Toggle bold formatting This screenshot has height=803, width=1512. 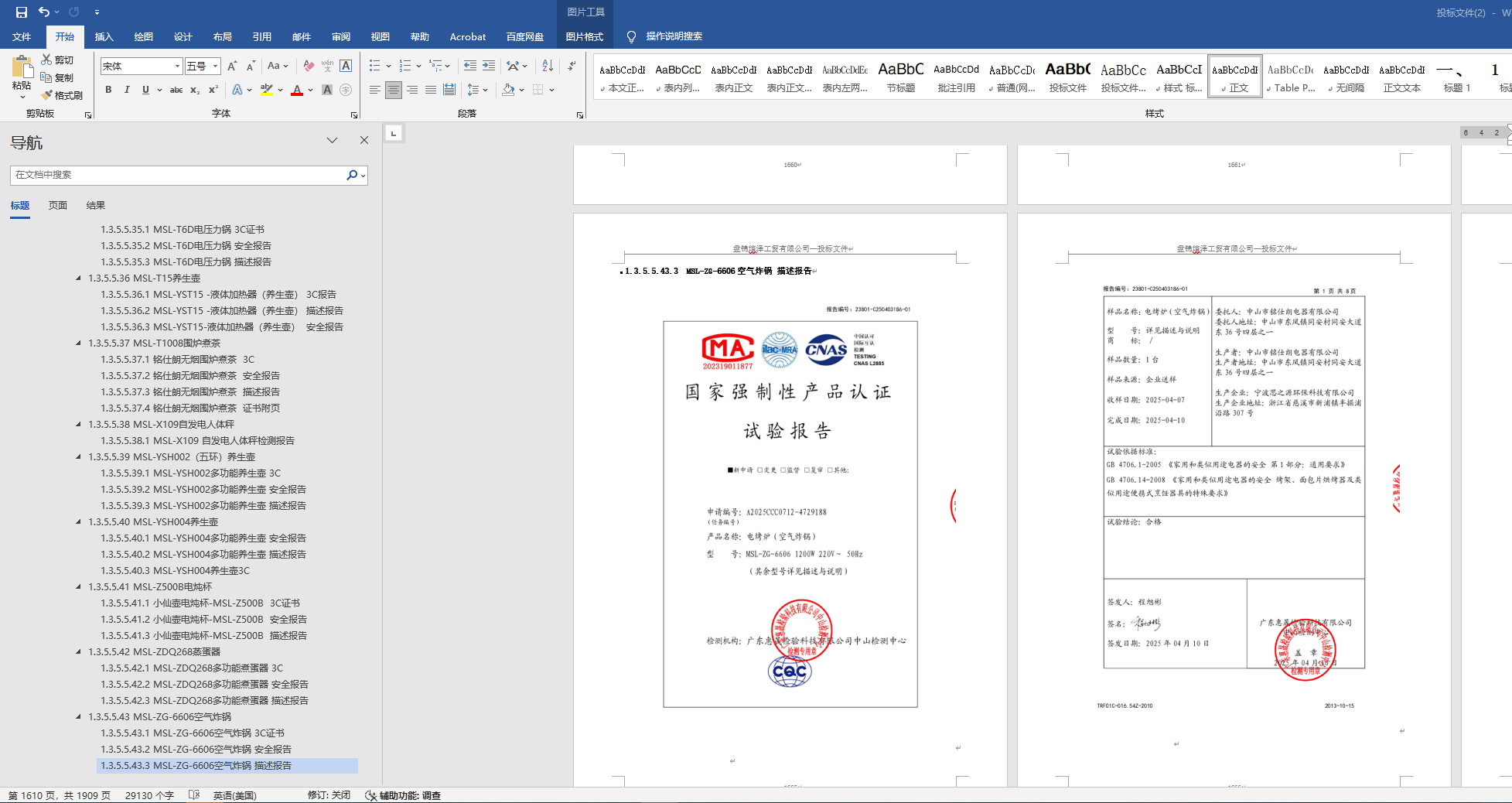click(108, 90)
